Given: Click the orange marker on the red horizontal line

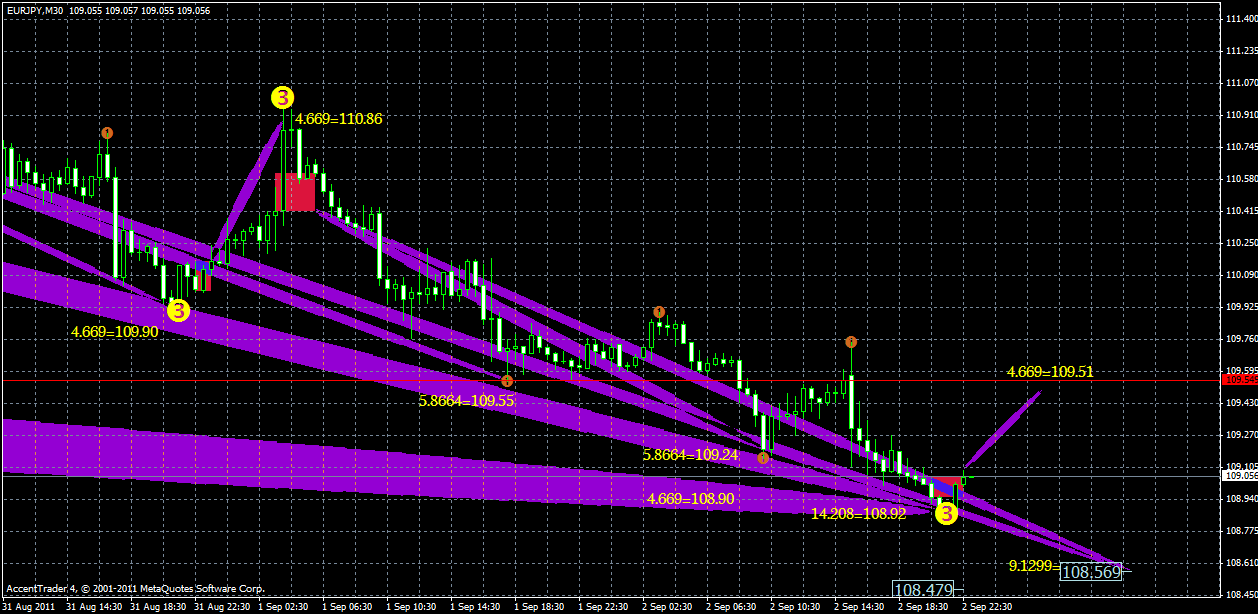Looking at the screenshot, I should click(x=507, y=381).
